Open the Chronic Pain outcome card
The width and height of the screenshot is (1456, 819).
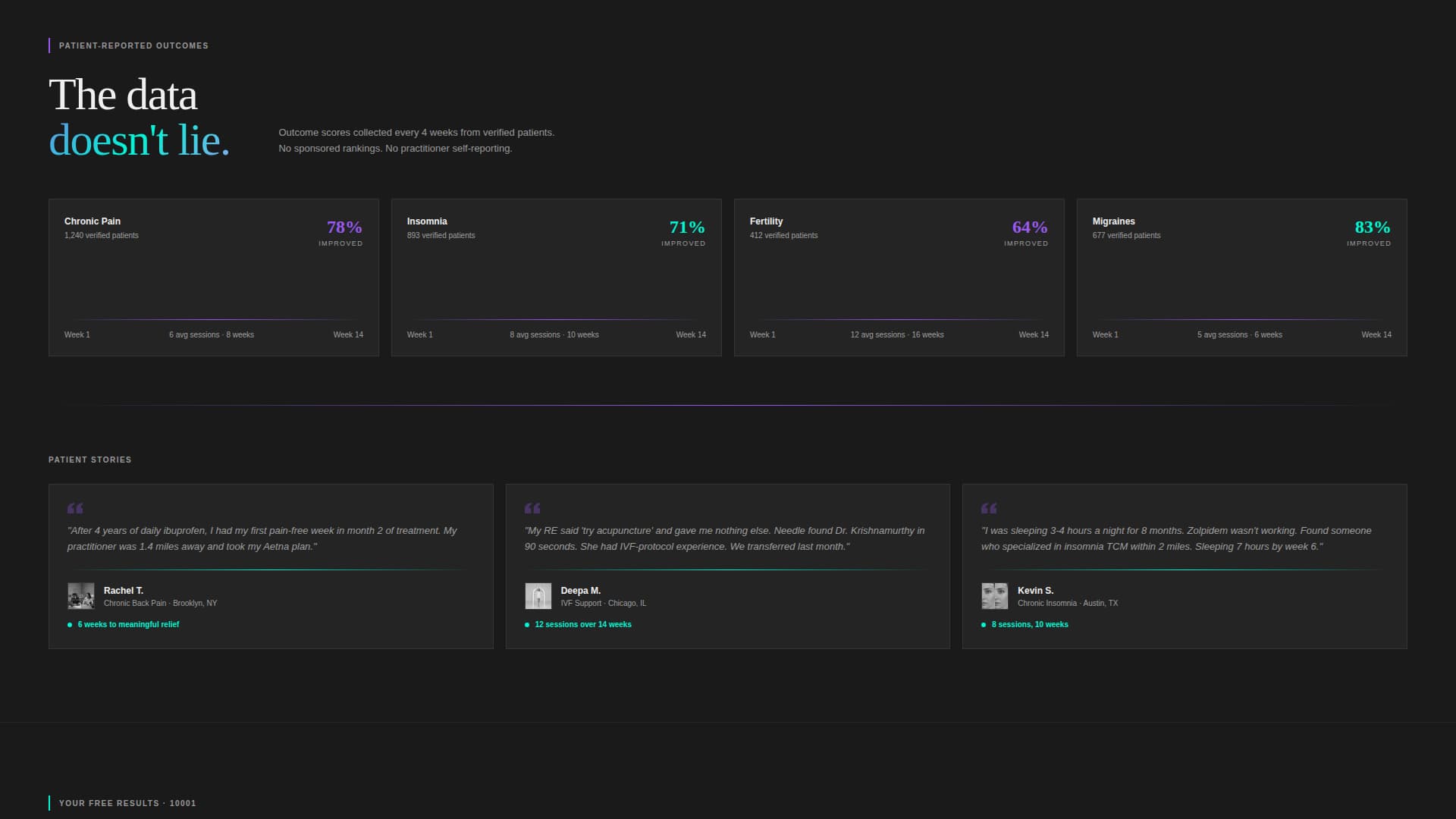click(213, 277)
